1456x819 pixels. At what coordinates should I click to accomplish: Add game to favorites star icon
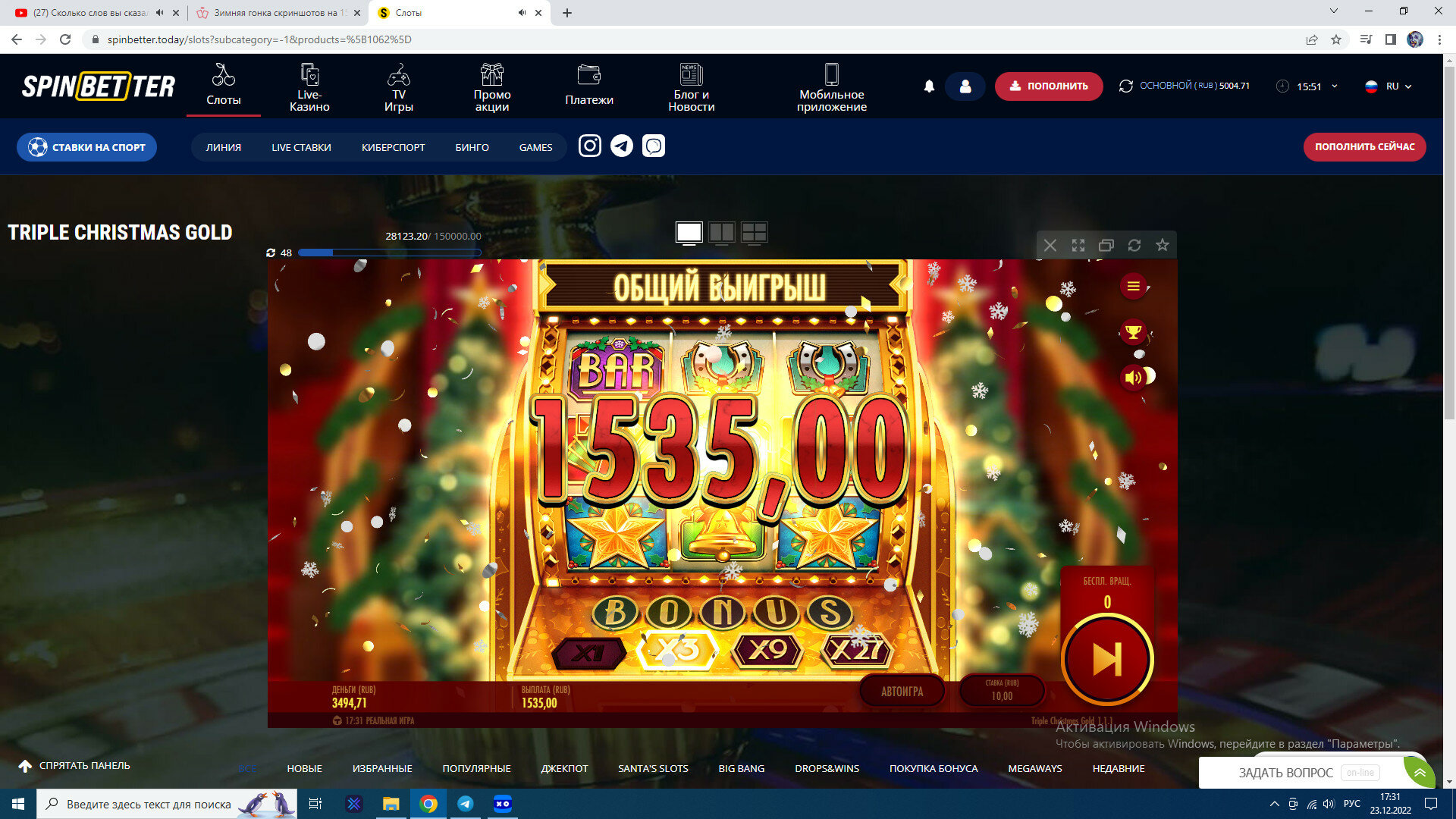pyautogui.click(x=1162, y=245)
